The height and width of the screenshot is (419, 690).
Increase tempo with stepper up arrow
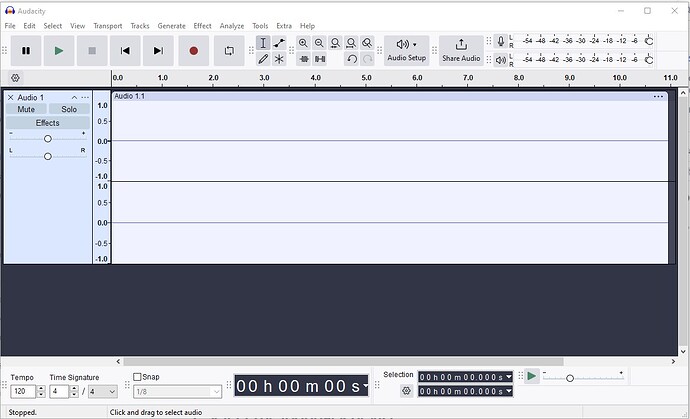tap(41, 388)
